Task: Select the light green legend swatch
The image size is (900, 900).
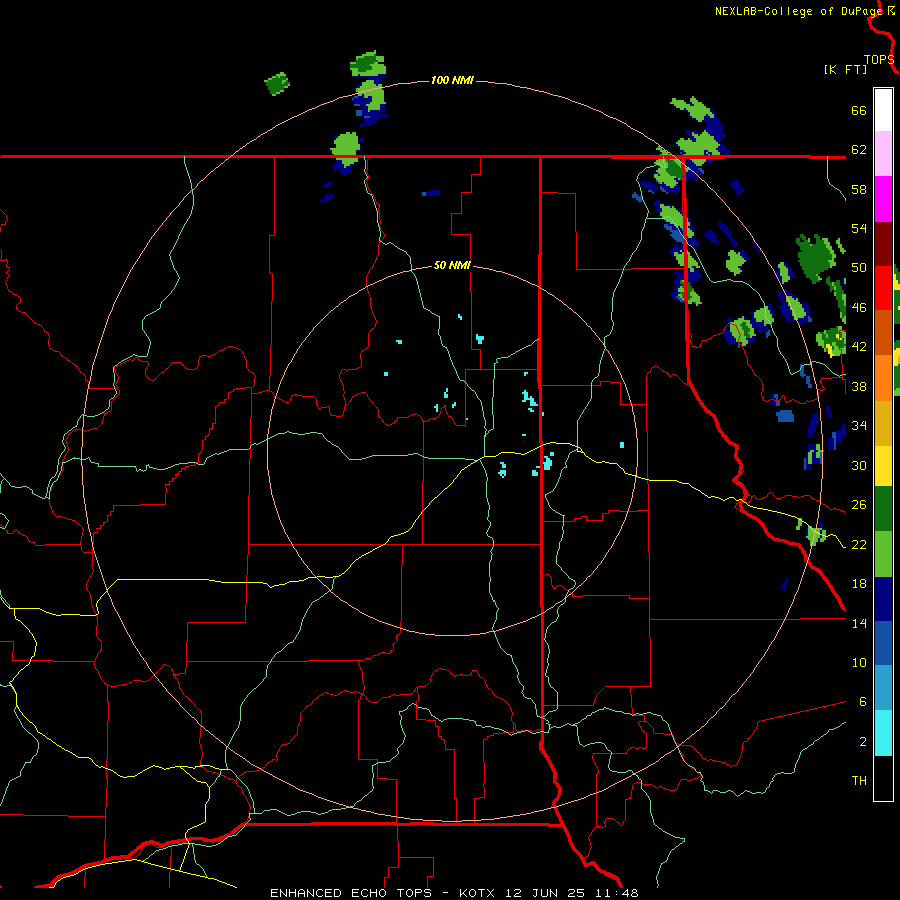Action: click(883, 554)
